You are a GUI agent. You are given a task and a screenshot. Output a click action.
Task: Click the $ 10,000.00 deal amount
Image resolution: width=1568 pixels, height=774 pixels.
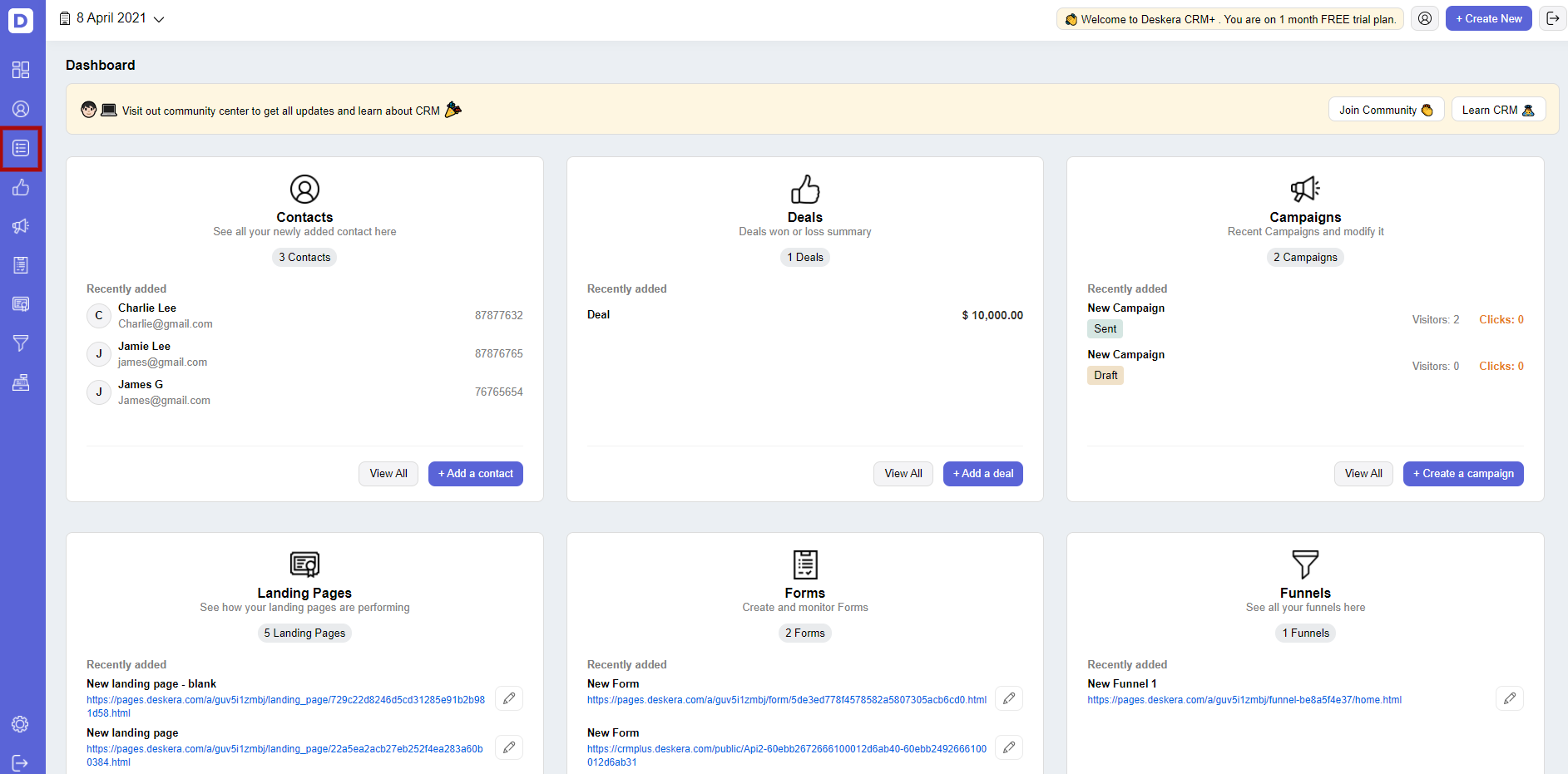[992, 315]
